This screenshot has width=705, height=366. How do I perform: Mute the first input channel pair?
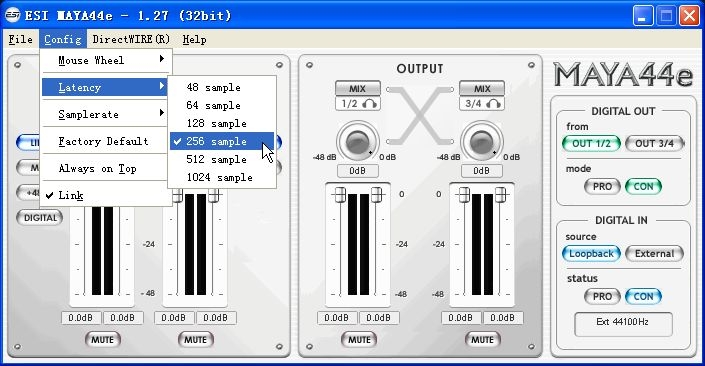pos(103,339)
